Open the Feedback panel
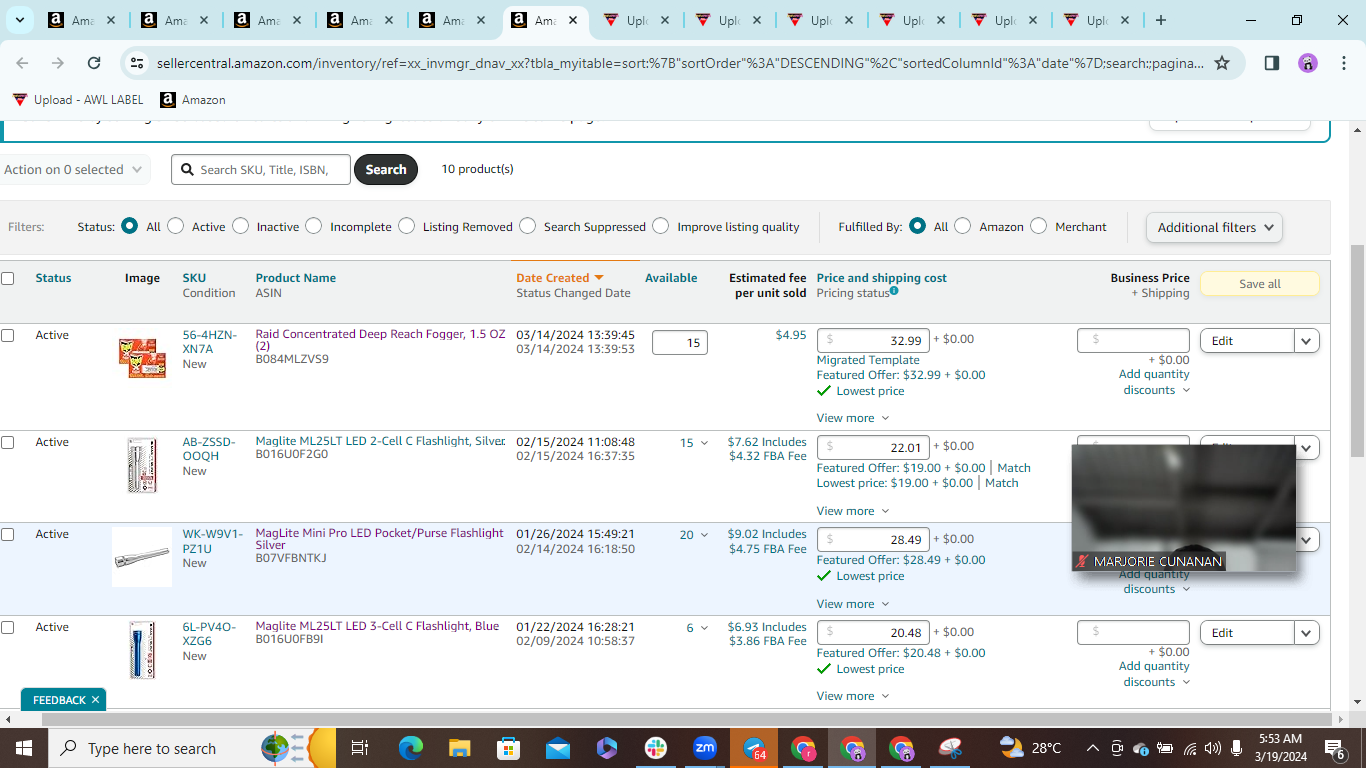This screenshot has width=1366, height=768. pos(58,700)
